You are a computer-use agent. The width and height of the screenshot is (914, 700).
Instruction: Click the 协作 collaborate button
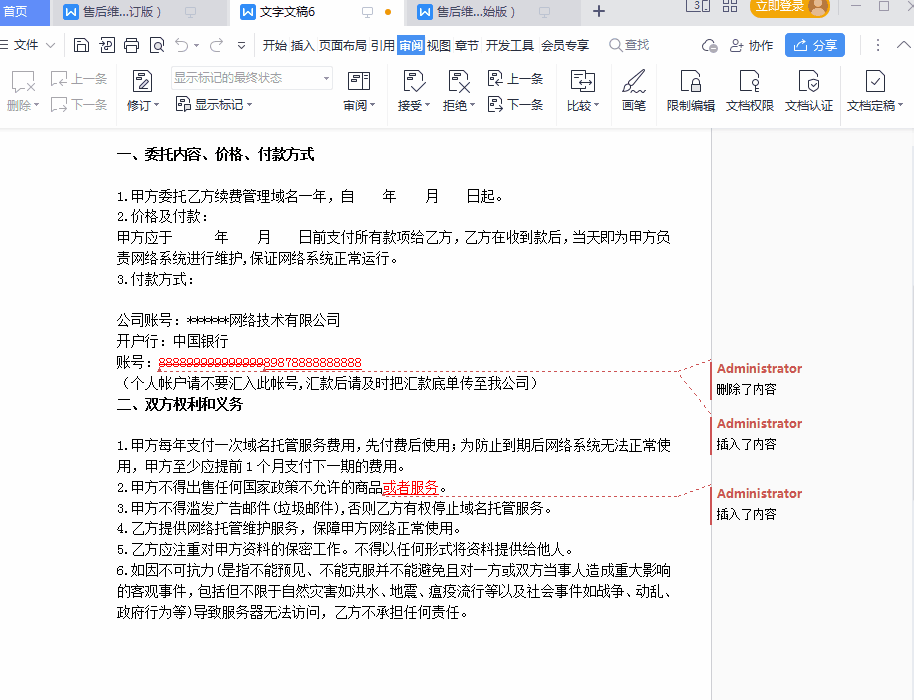pyautogui.click(x=751, y=45)
